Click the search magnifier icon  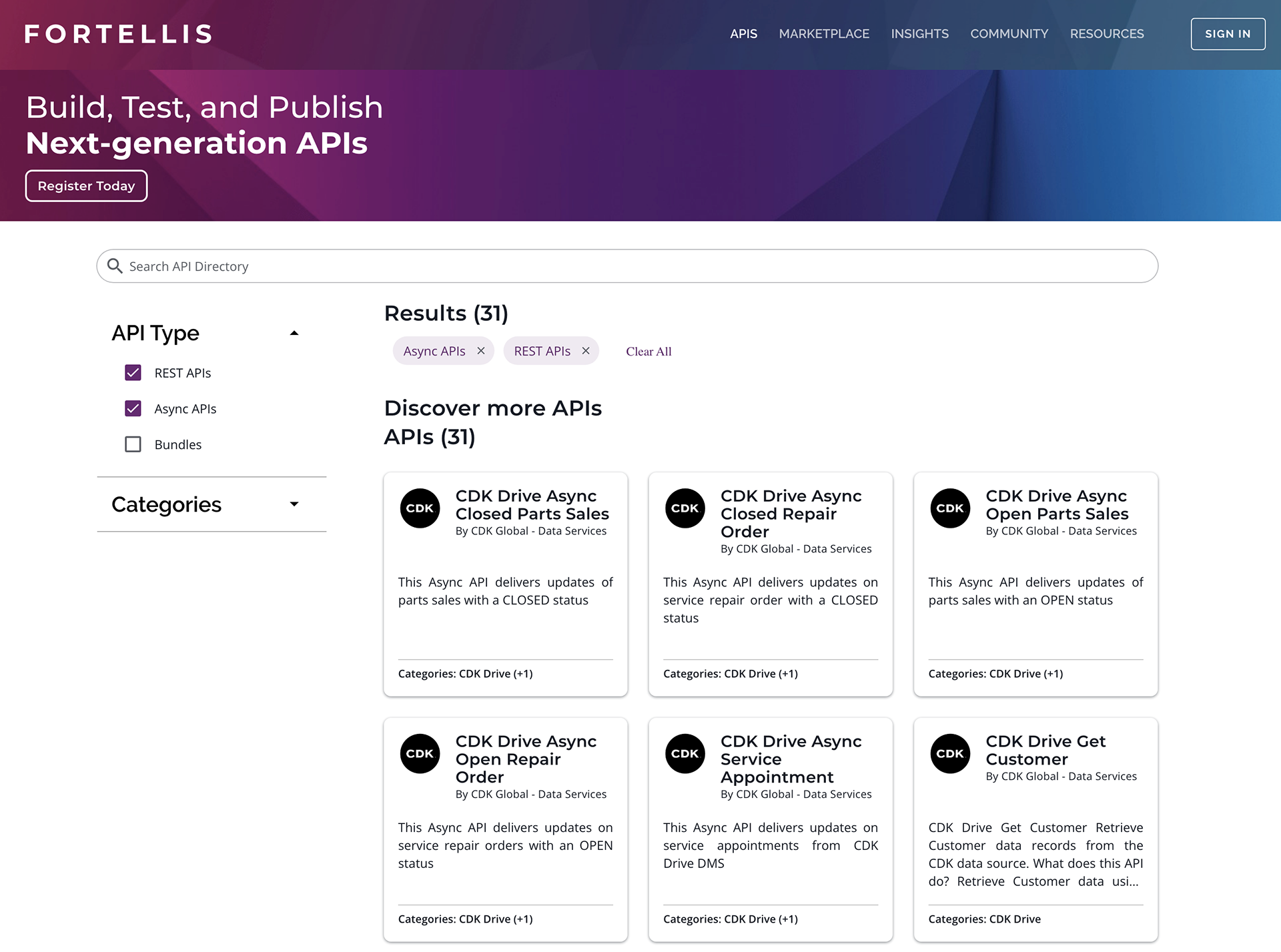(x=115, y=266)
